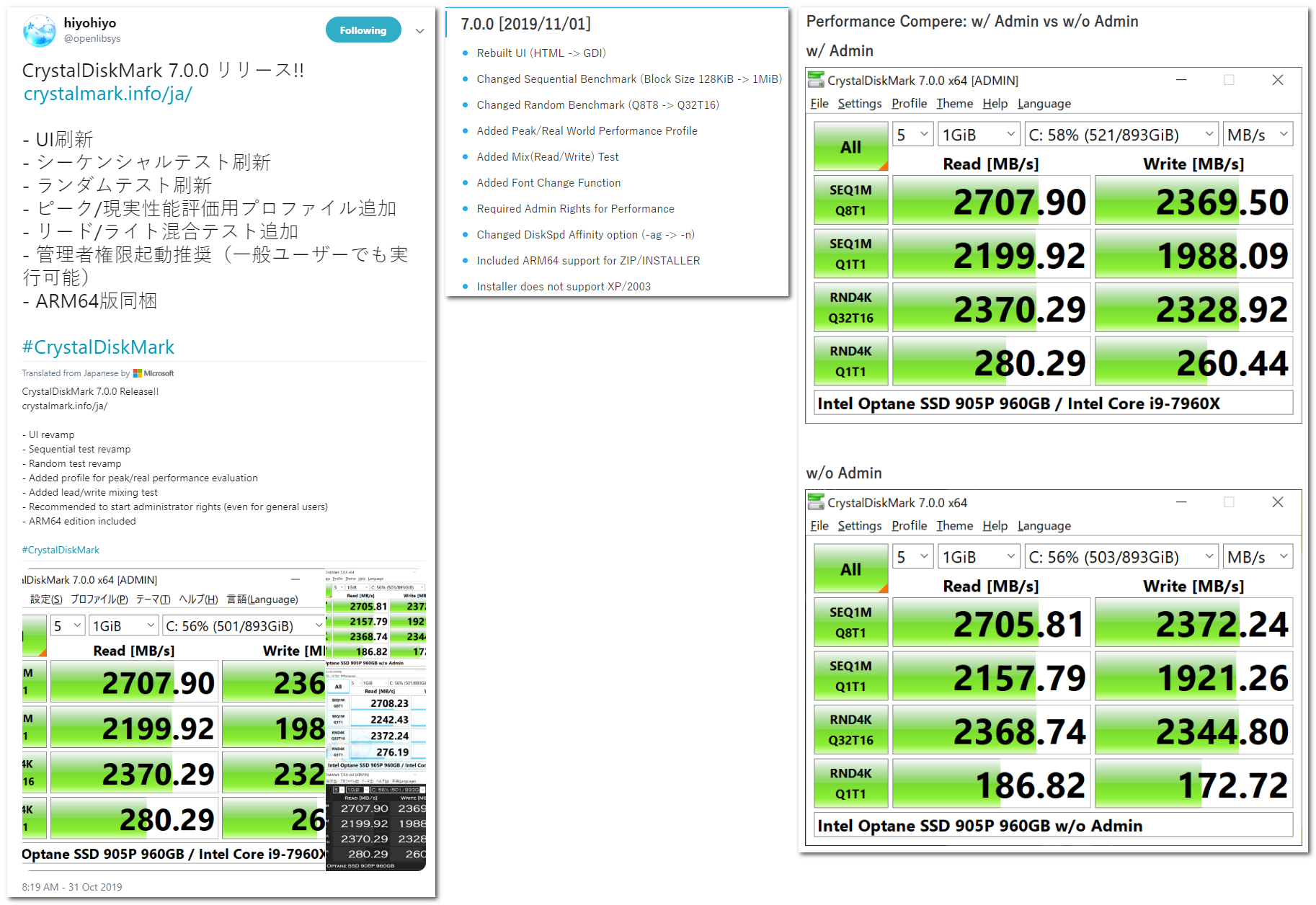Screen dimensions: 1316x905
Task: Open Theme menu in ADMIN window
Action: [x=955, y=104]
